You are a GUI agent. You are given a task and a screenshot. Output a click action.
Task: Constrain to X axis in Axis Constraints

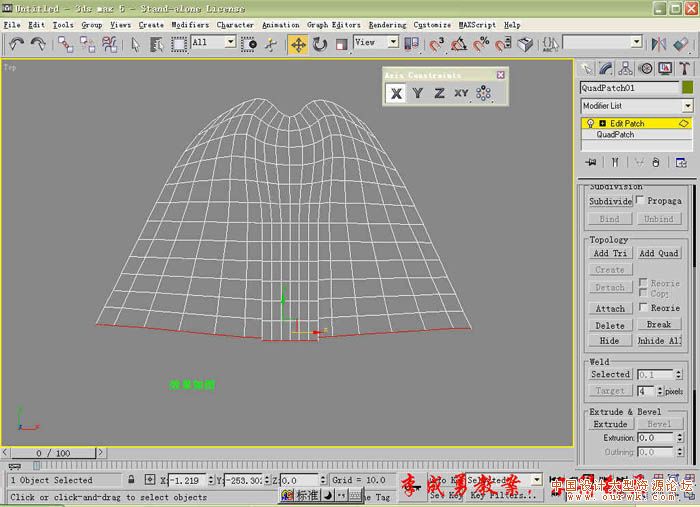pos(396,93)
